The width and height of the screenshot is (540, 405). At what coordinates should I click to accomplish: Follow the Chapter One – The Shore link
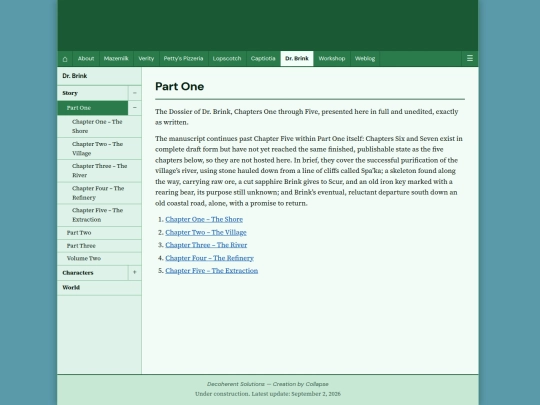pyautogui.click(x=204, y=219)
